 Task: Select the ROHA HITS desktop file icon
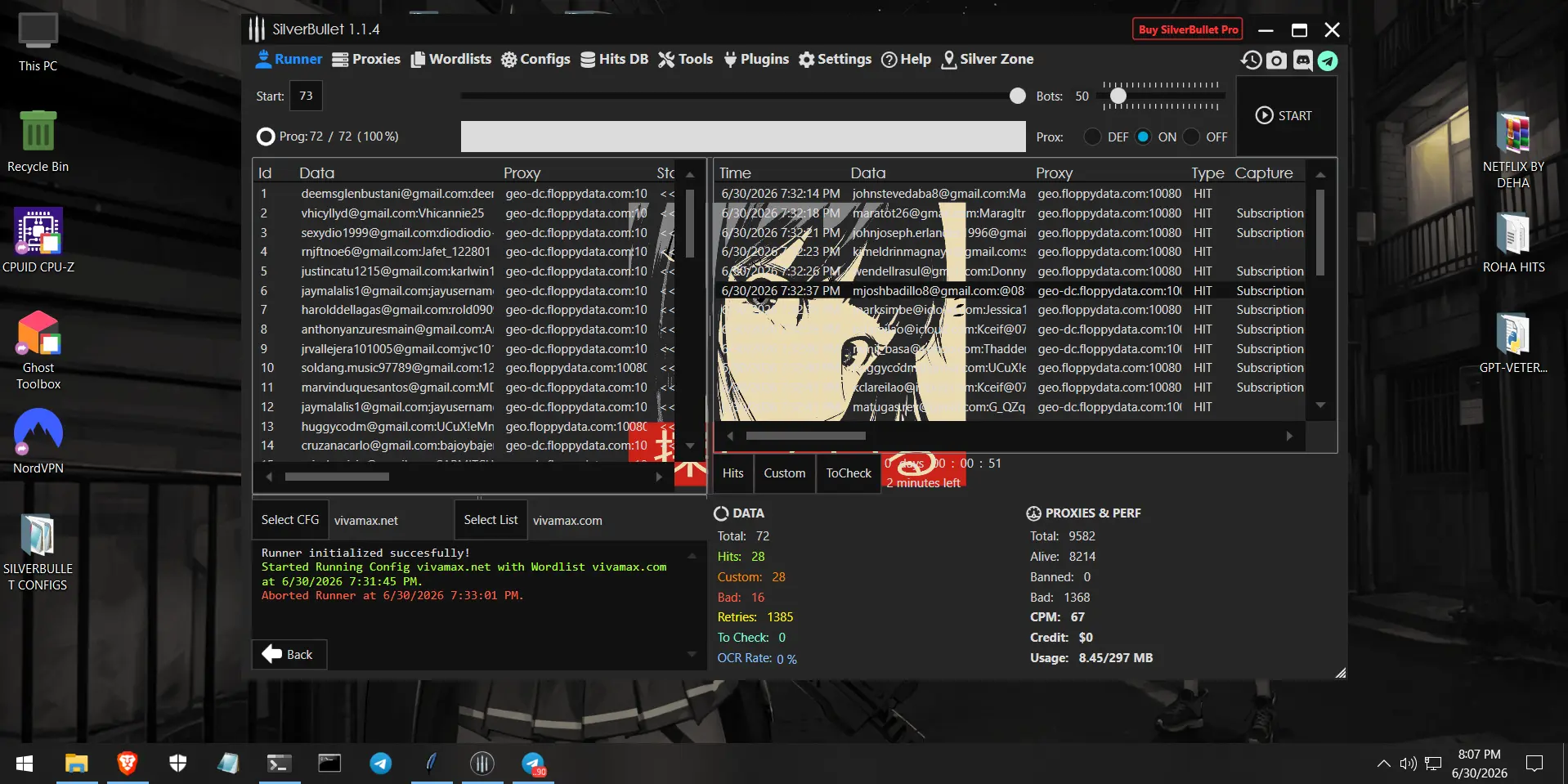click(1513, 243)
